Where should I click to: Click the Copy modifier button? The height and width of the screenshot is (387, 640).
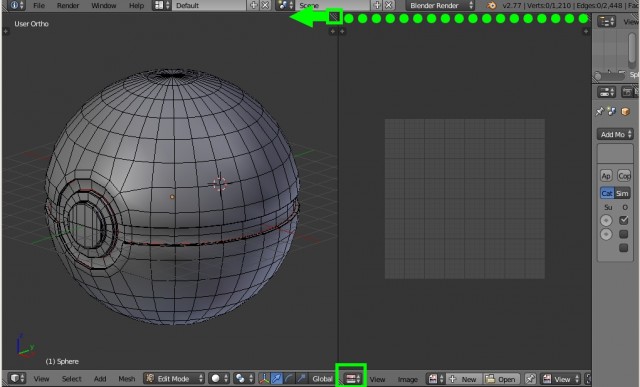(x=624, y=176)
